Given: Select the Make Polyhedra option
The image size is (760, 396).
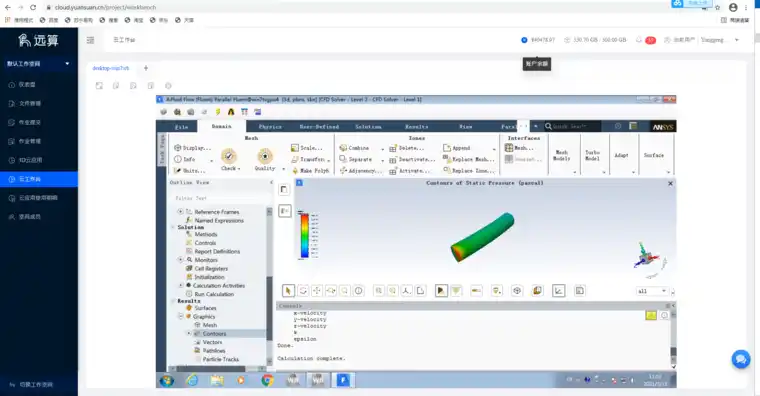Looking at the screenshot, I should pos(310,171).
